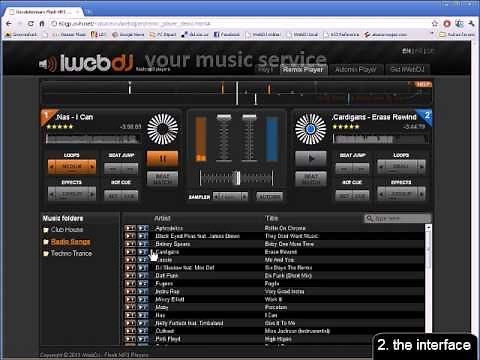Load Moby track to deck 1
This screenshot has width=480, height=360.
point(130,307)
